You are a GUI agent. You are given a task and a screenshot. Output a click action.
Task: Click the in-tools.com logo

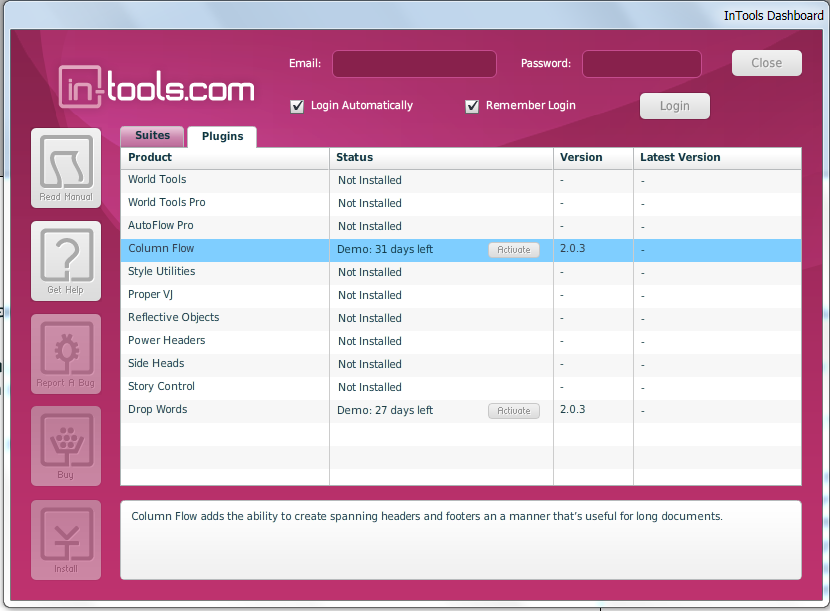157,87
